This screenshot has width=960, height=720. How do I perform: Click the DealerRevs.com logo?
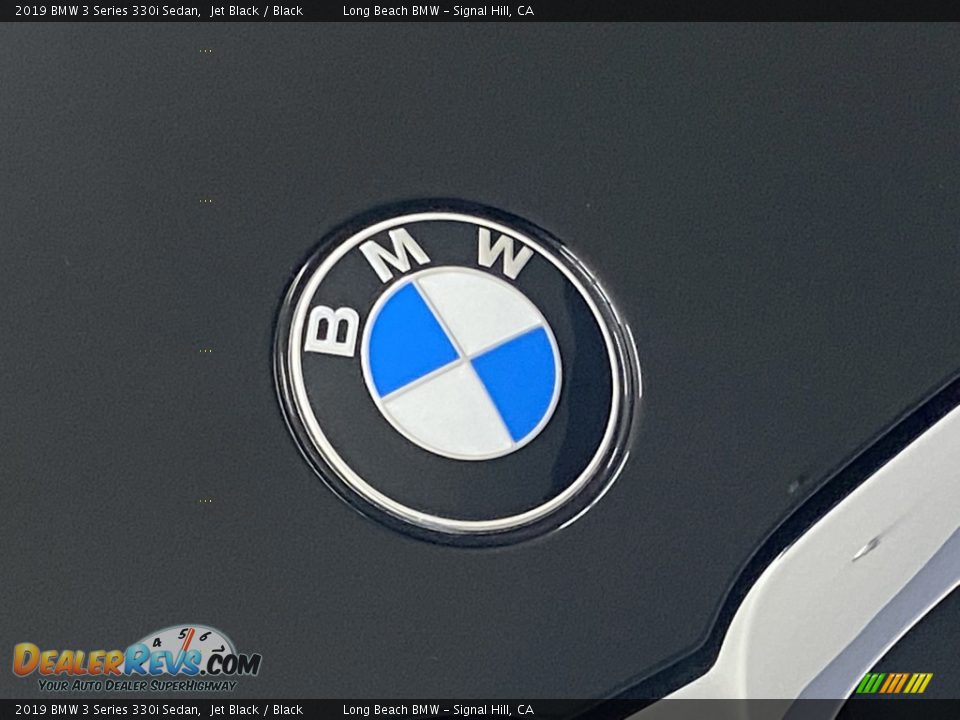click(x=137, y=659)
